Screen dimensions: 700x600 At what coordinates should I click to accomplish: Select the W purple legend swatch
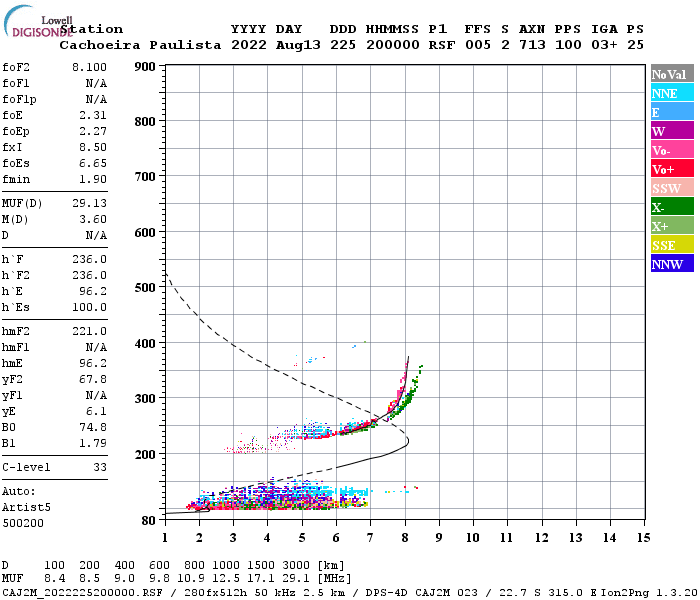point(672,131)
